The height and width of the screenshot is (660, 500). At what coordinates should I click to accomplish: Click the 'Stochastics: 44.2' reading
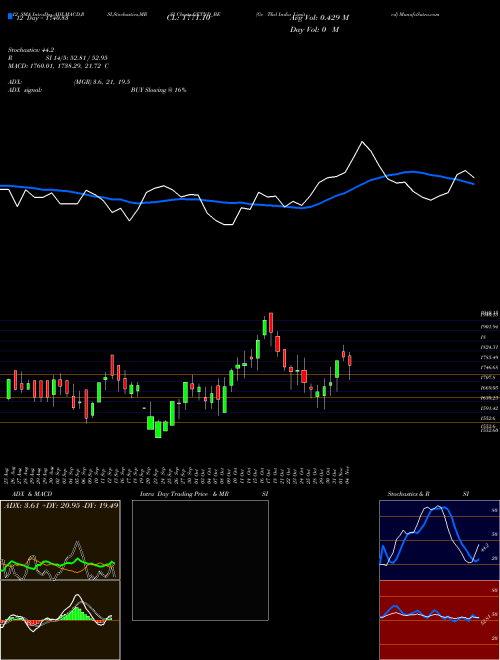pyautogui.click(x=31, y=50)
